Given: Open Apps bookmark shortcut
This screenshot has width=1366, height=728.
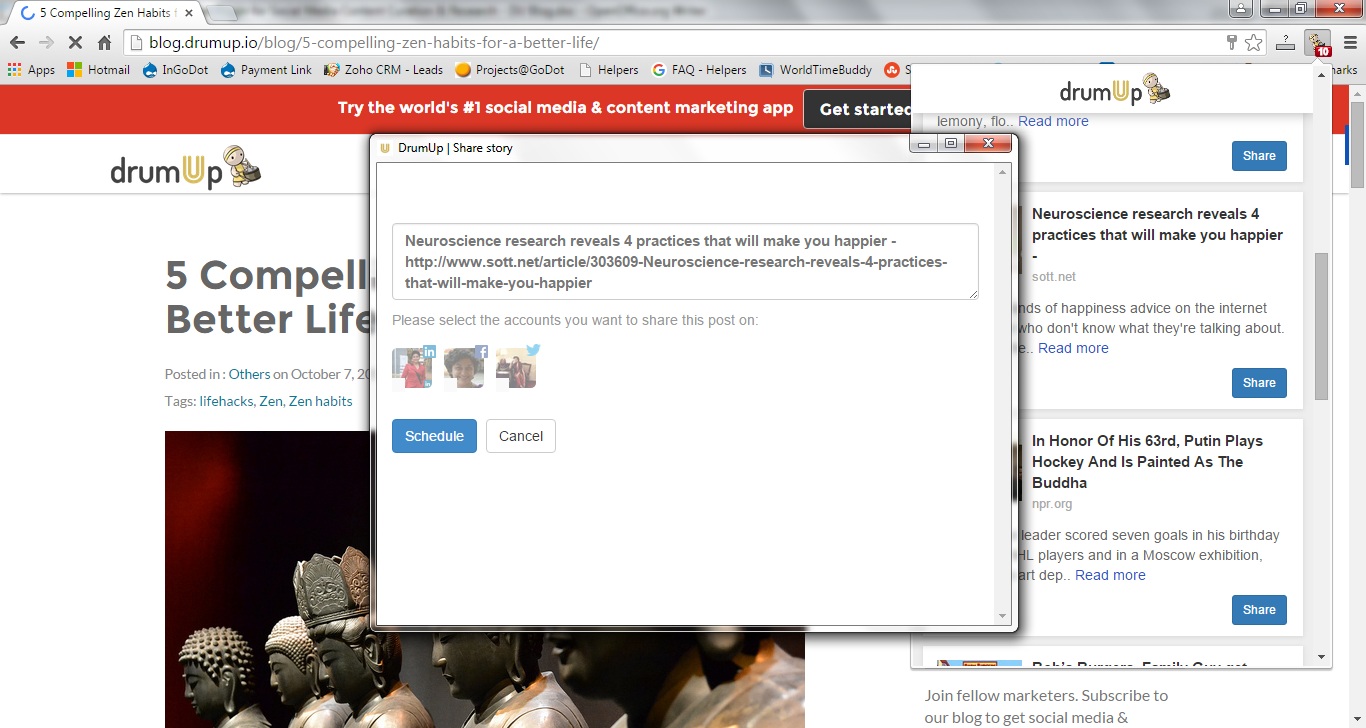Looking at the screenshot, I should (x=31, y=70).
